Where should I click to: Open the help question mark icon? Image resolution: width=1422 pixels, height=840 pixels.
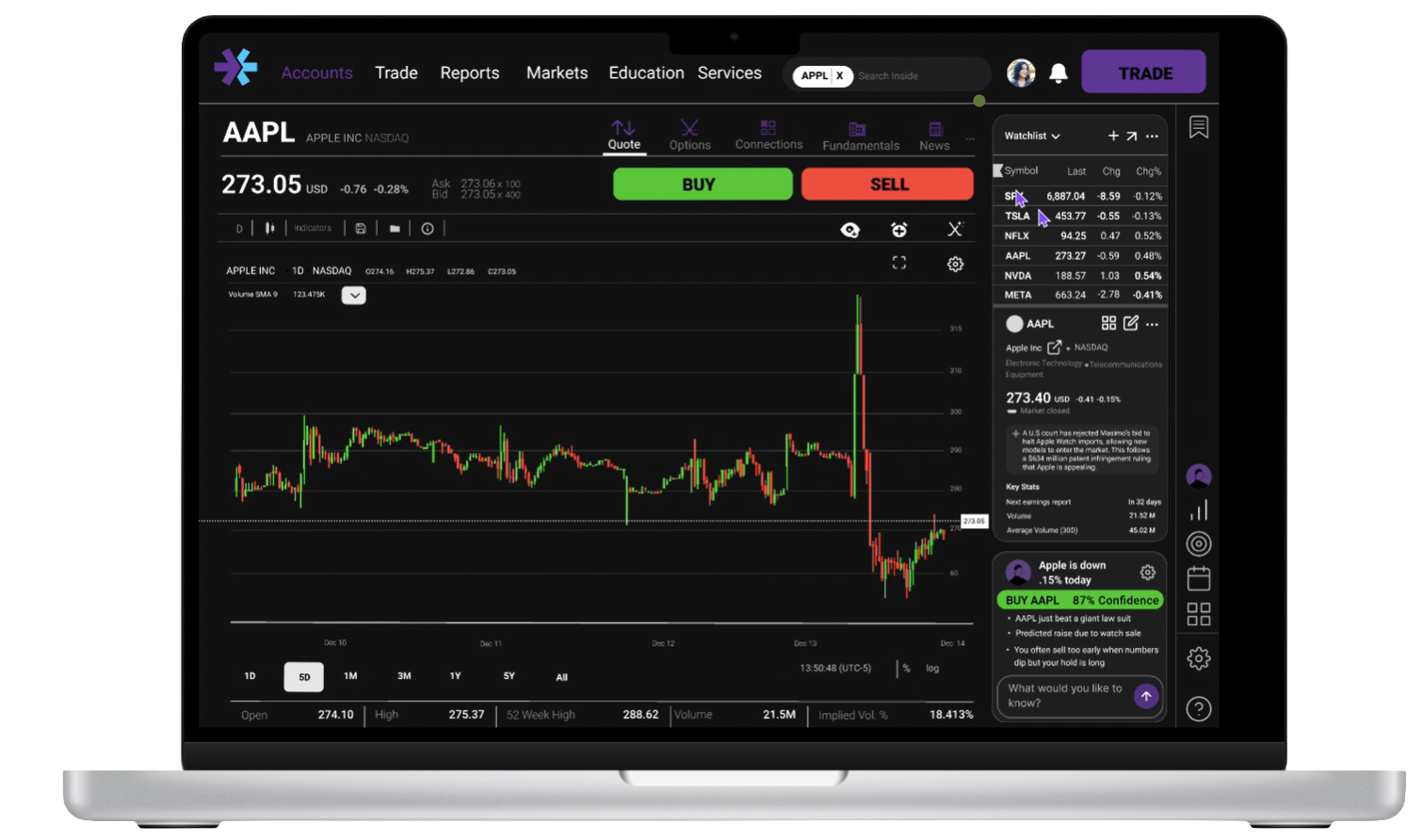tap(1199, 708)
